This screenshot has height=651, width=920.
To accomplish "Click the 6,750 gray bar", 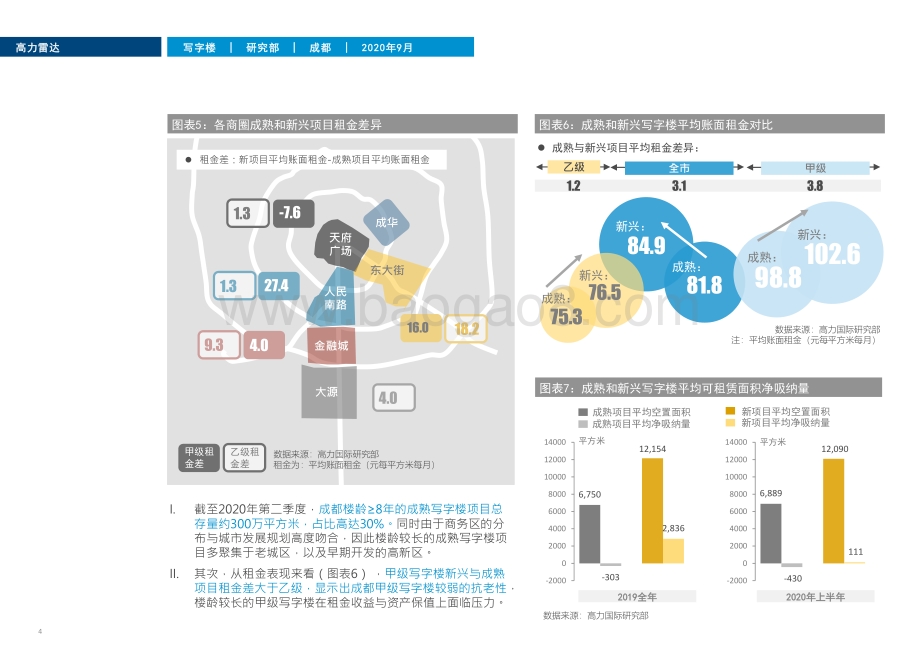I will point(590,534).
